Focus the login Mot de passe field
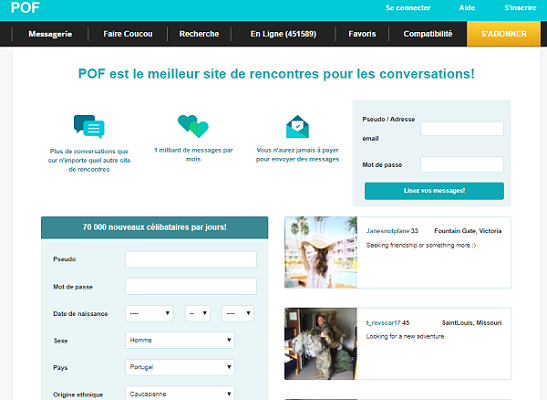This screenshot has height=400, width=547. point(462,164)
